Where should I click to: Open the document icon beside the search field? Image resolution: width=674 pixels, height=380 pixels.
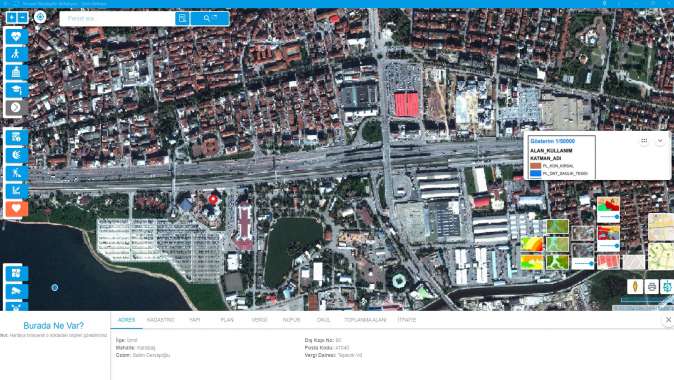182,18
